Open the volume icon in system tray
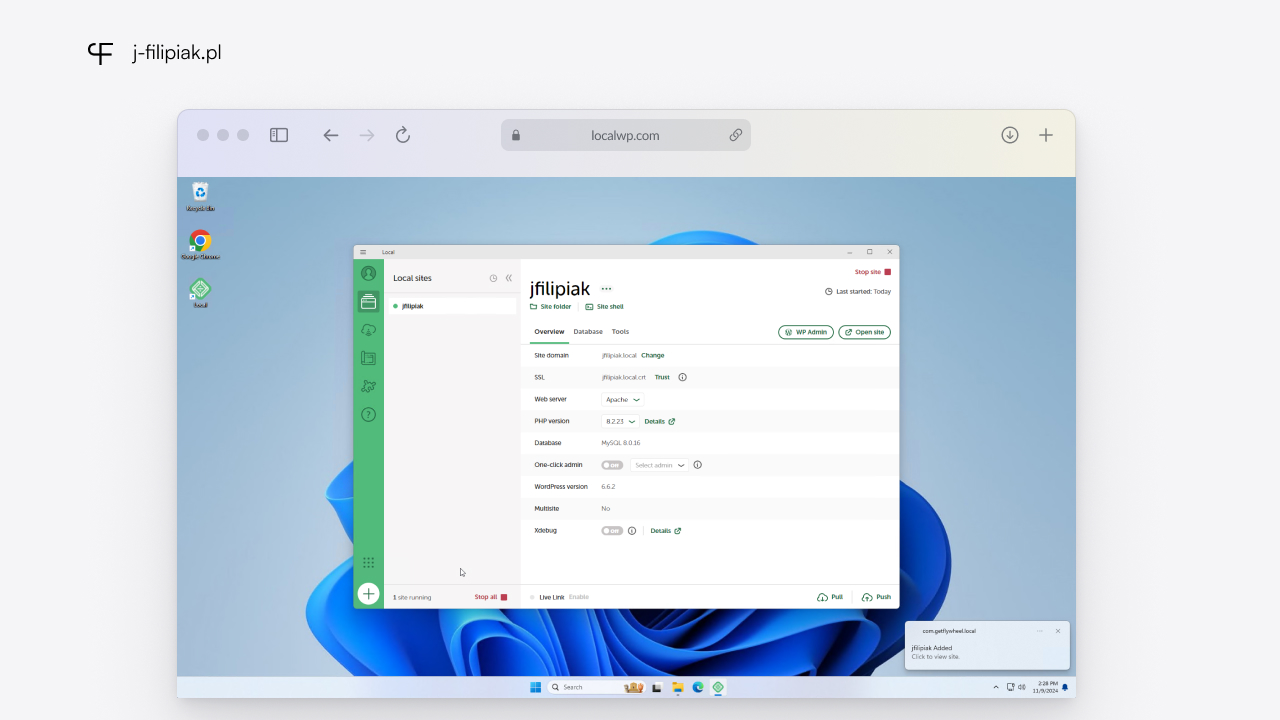 point(1022,687)
